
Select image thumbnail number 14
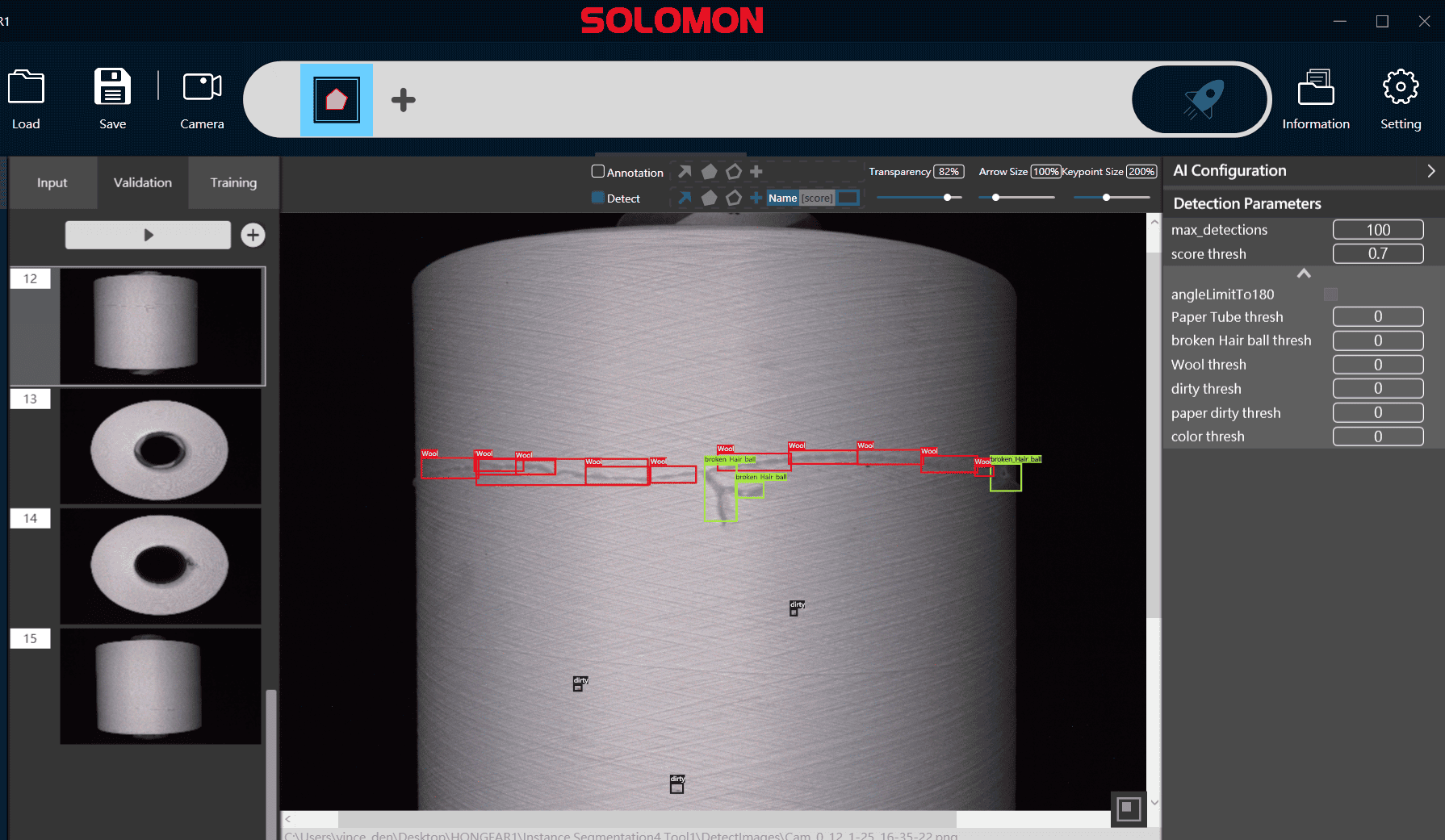(x=160, y=565)
